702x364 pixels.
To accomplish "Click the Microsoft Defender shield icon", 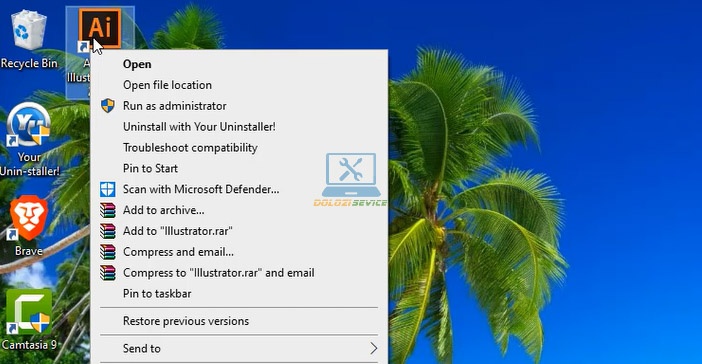I will coord(107,189).
